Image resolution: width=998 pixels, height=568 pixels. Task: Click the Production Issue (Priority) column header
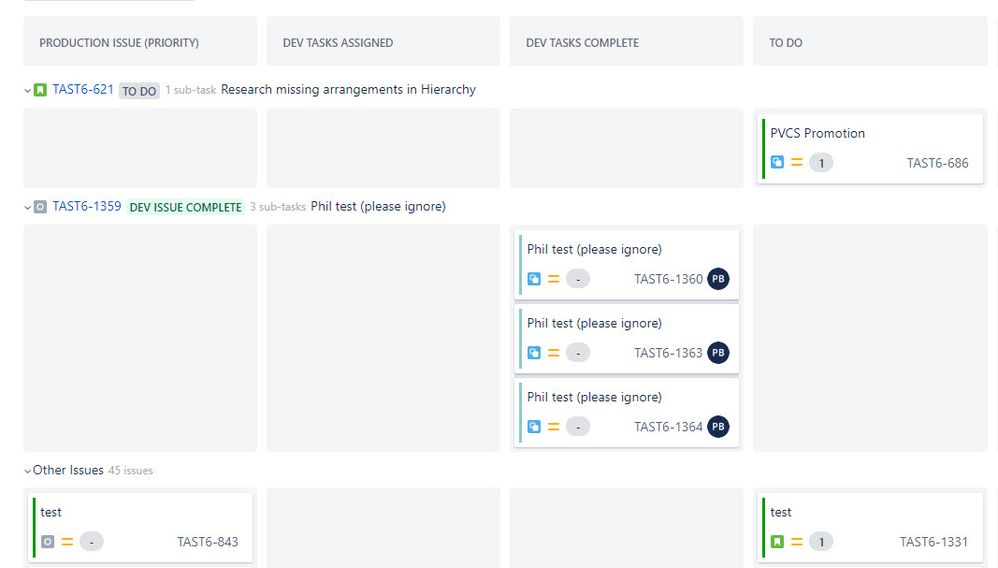(x=119, y=43)
